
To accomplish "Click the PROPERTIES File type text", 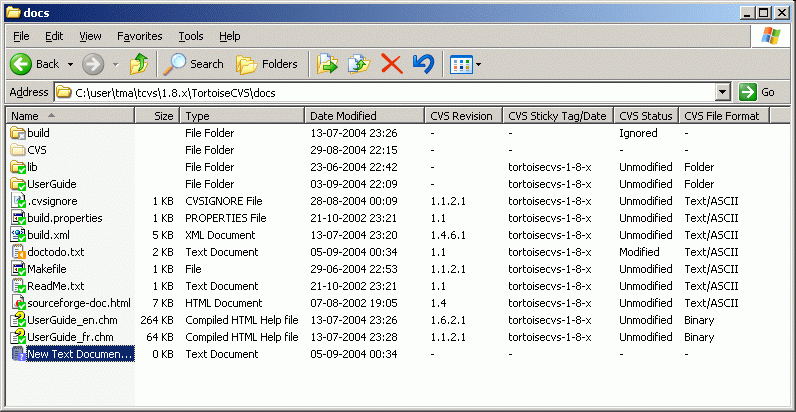I will tap(226, 218).
